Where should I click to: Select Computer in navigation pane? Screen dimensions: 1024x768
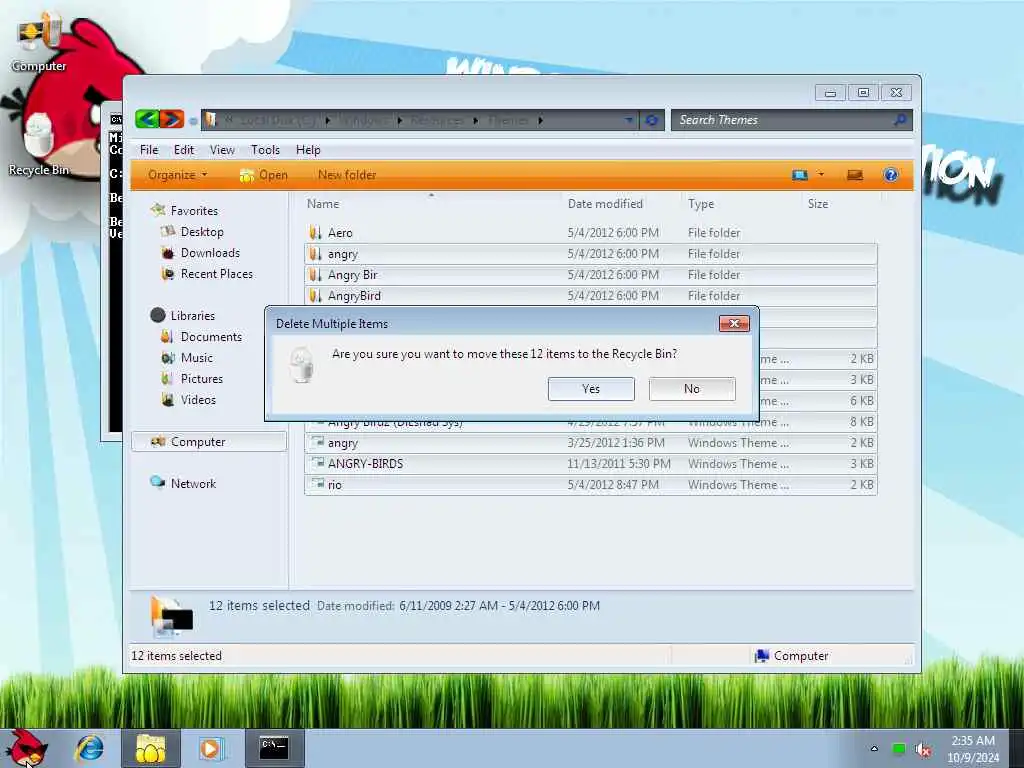209,441
